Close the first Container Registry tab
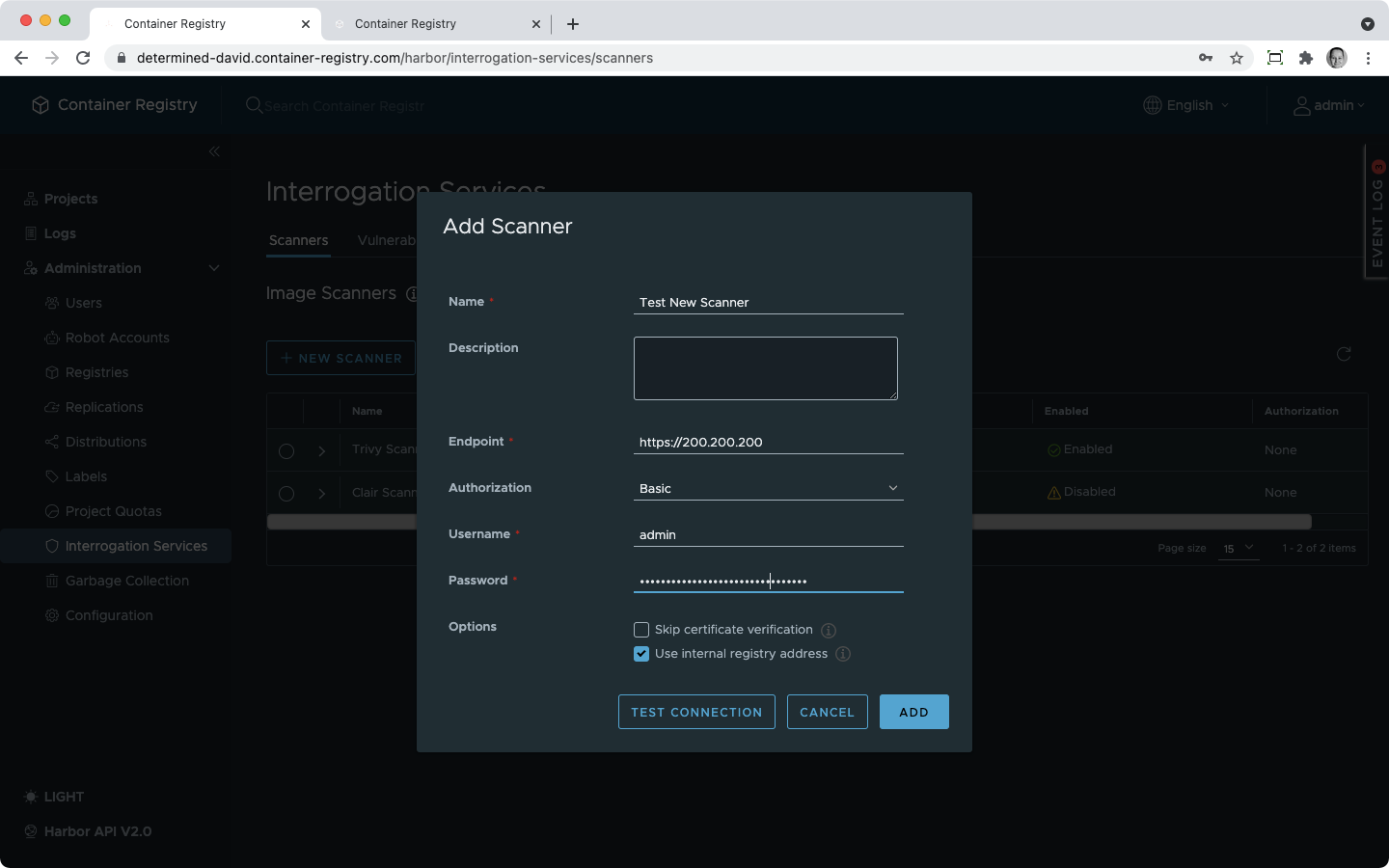This screenshot has width=1389, height=868. (x=306, y=24)
